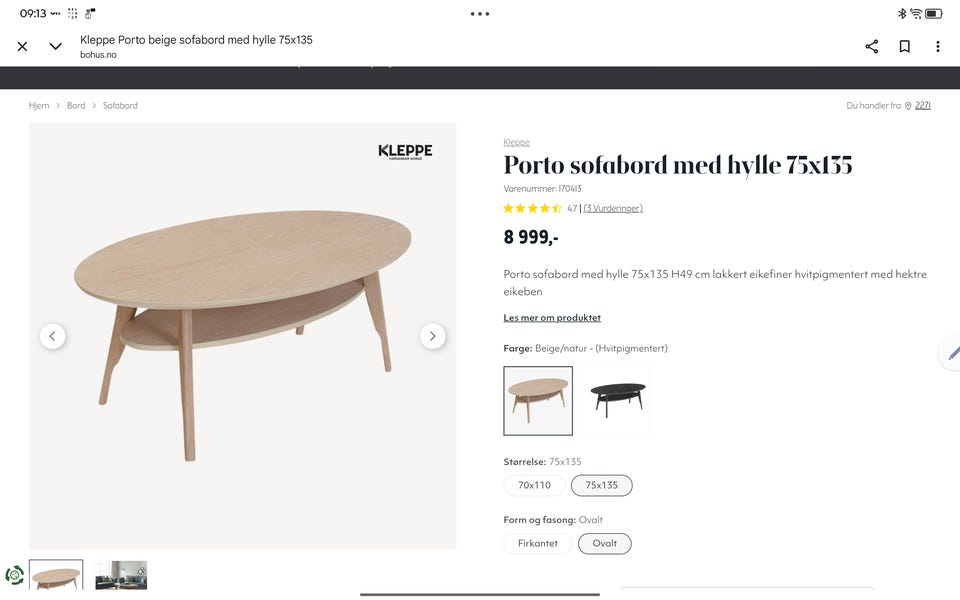
Task: Expand the page info chevron arrow
Action: (55, 47)
